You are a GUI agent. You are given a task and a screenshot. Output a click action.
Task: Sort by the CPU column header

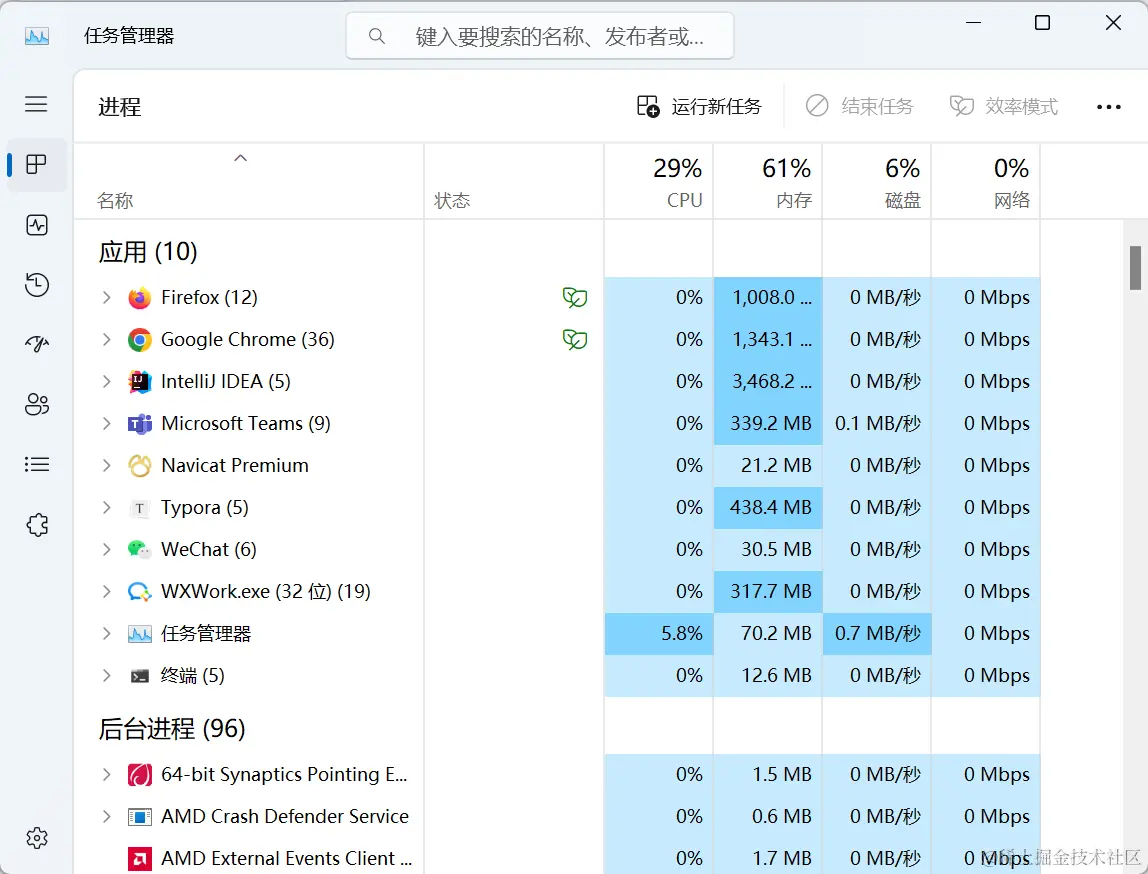659,182
